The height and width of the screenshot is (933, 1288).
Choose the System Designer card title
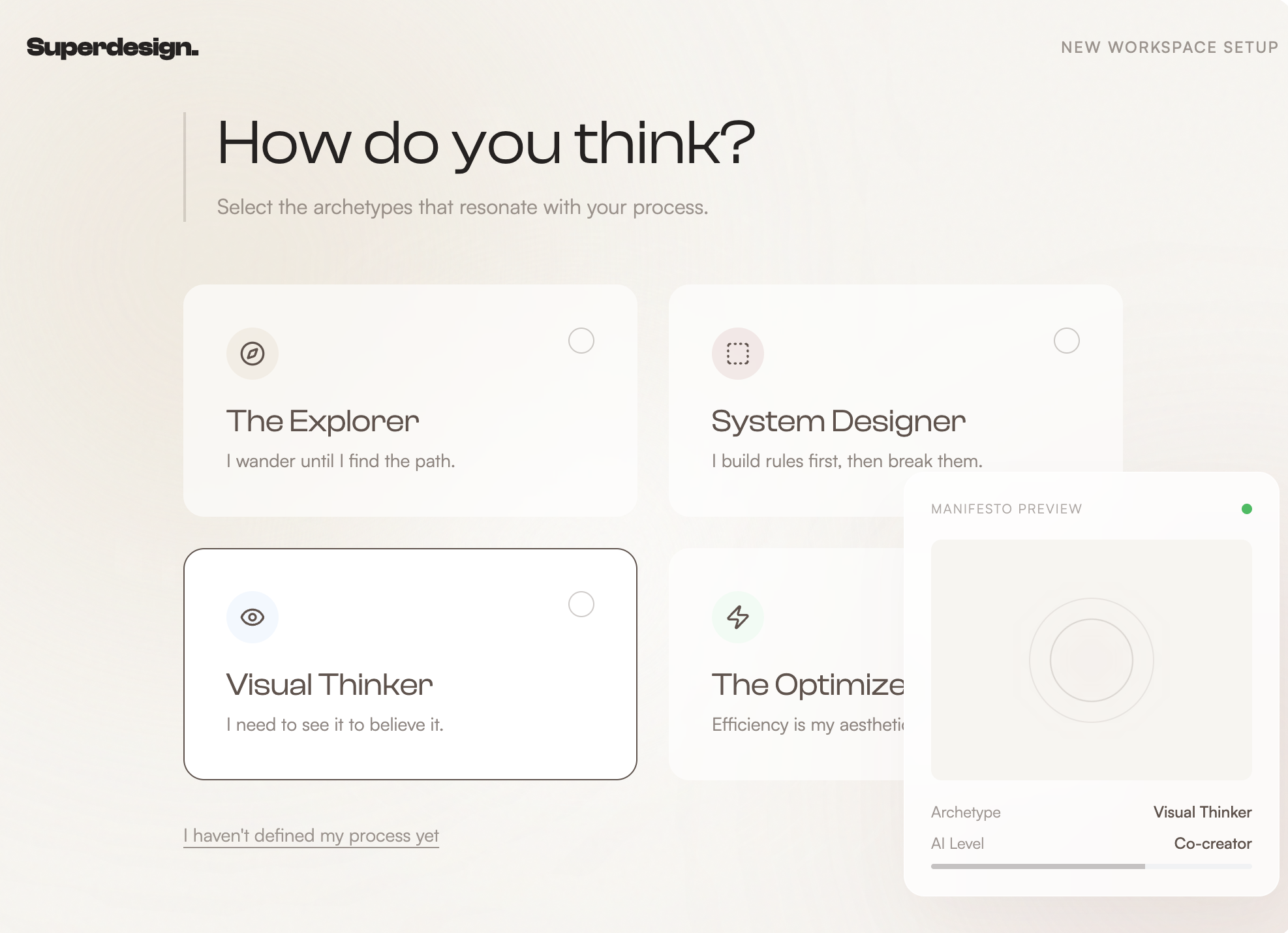(x=838, y=421)
